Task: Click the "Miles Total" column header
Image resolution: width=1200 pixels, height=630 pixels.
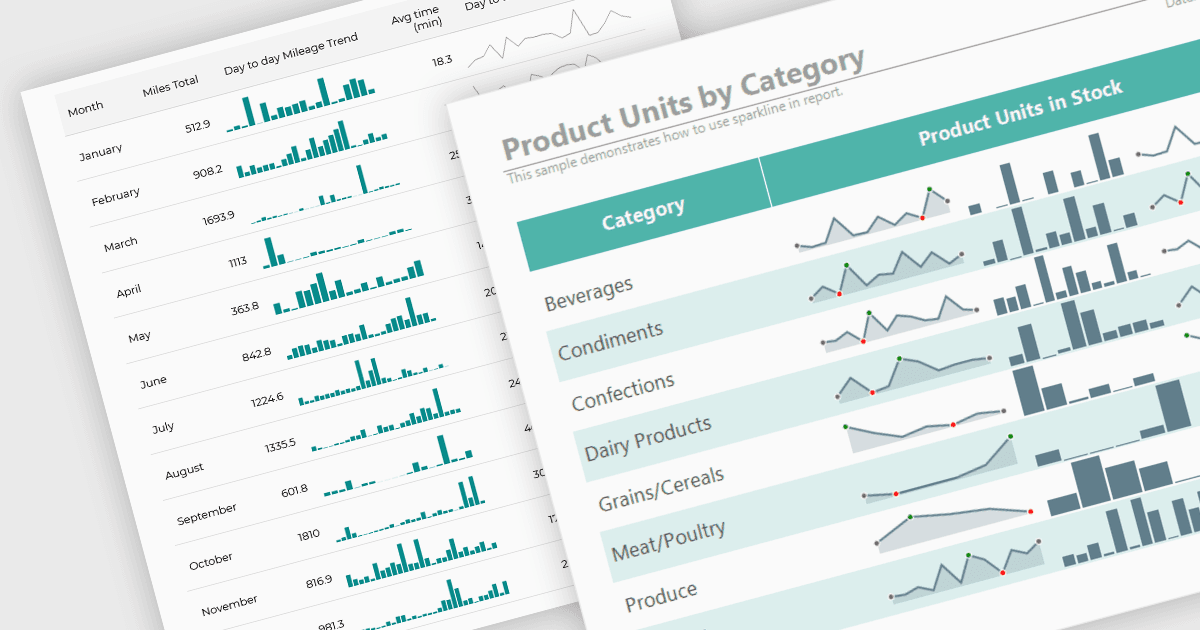Action: (170, 87)
